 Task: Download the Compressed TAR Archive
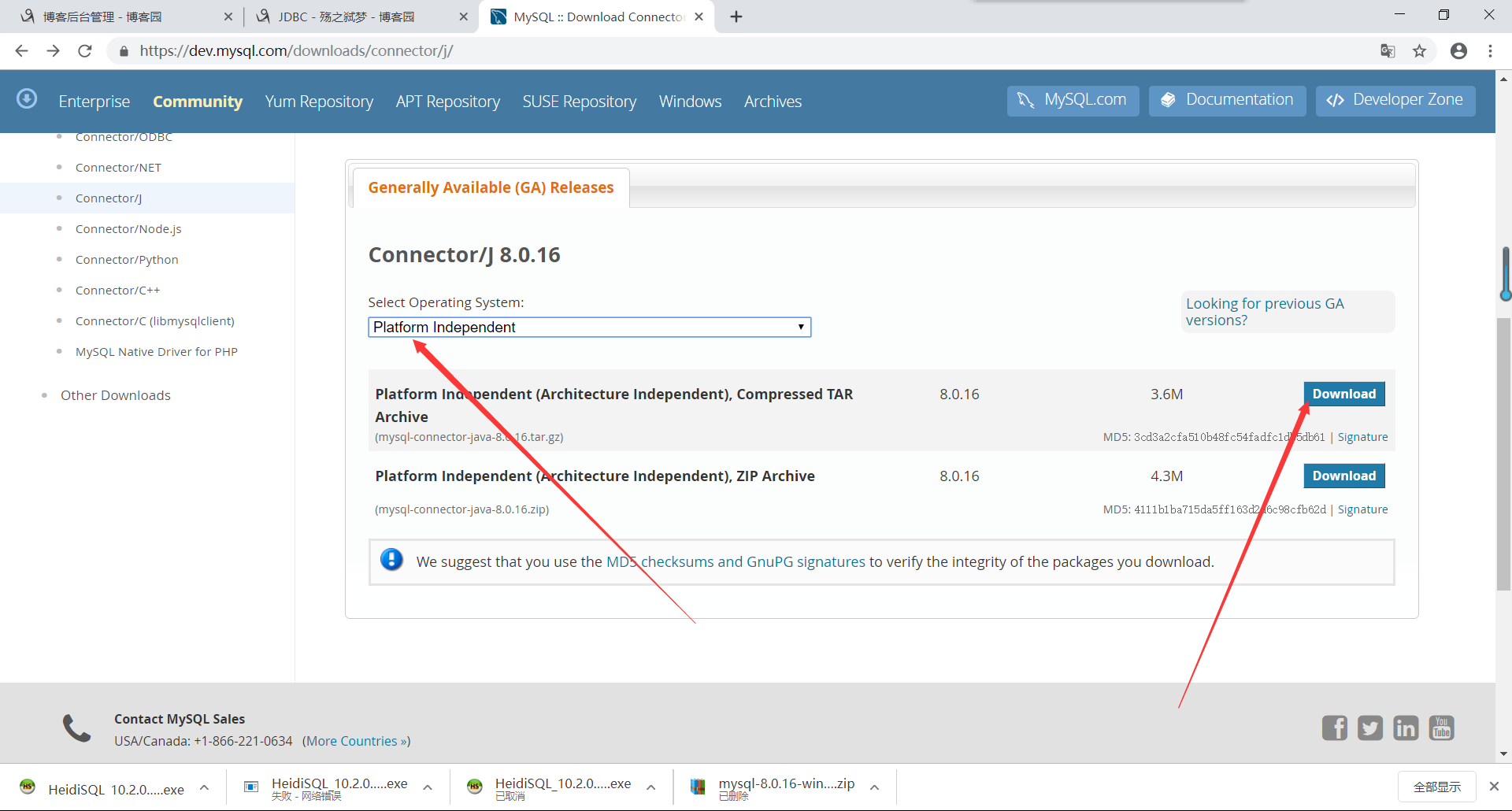click(1344, 394)
